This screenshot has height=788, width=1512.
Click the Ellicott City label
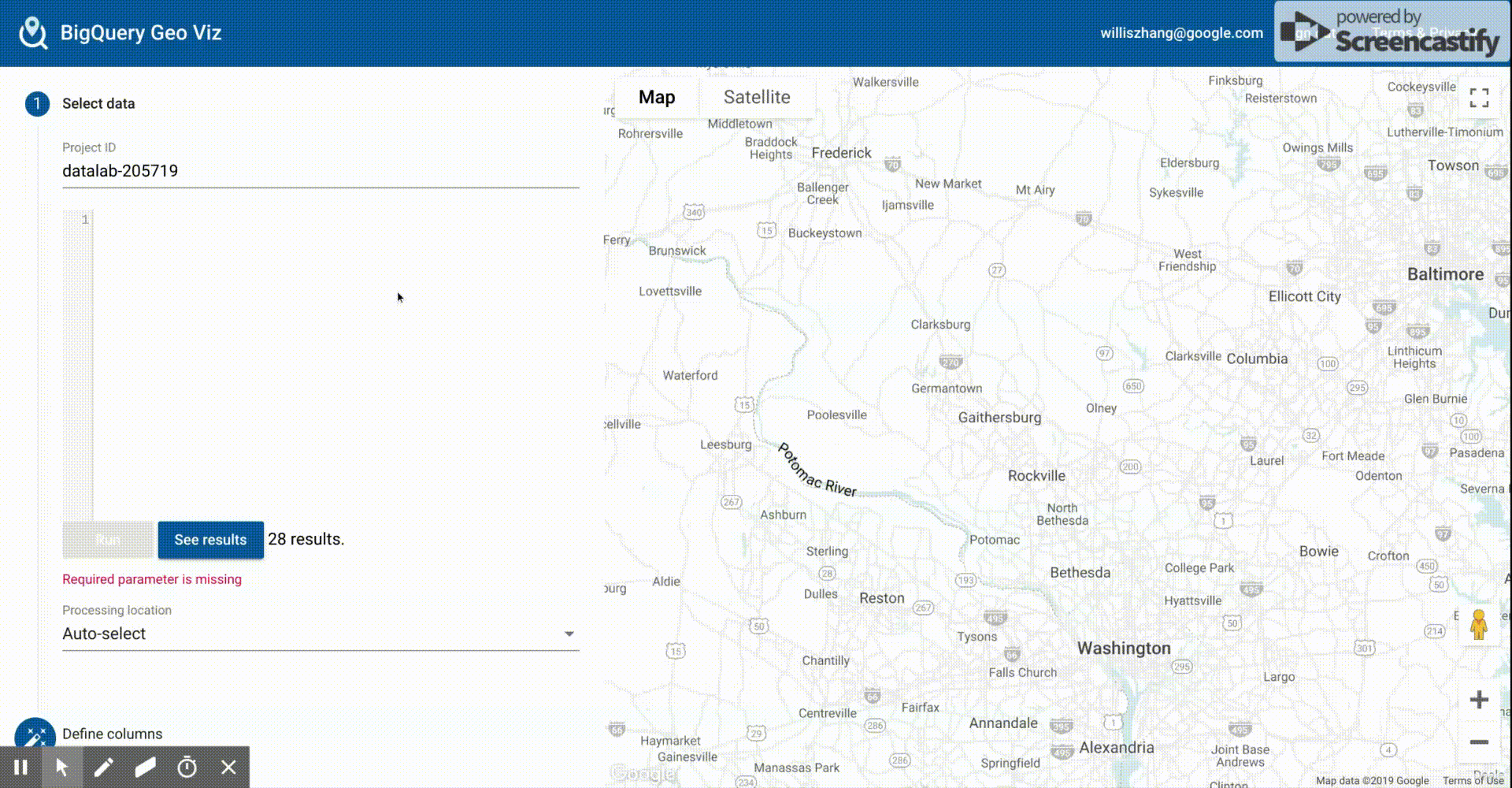[x=1304, y=296]
